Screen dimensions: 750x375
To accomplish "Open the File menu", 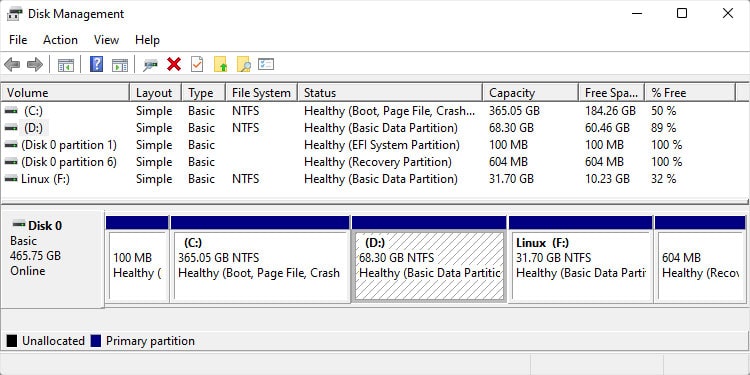I will (18, 40).
